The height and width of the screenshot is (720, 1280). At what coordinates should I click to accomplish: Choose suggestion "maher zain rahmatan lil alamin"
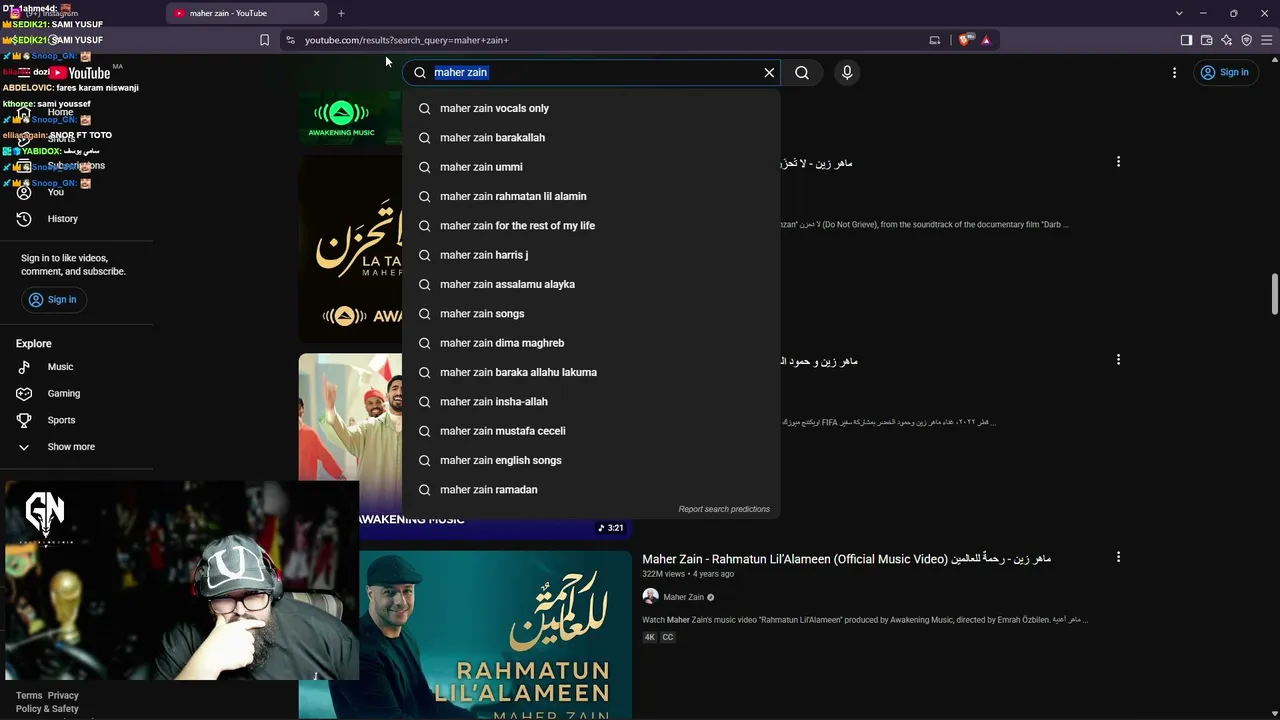click(591, 196)
